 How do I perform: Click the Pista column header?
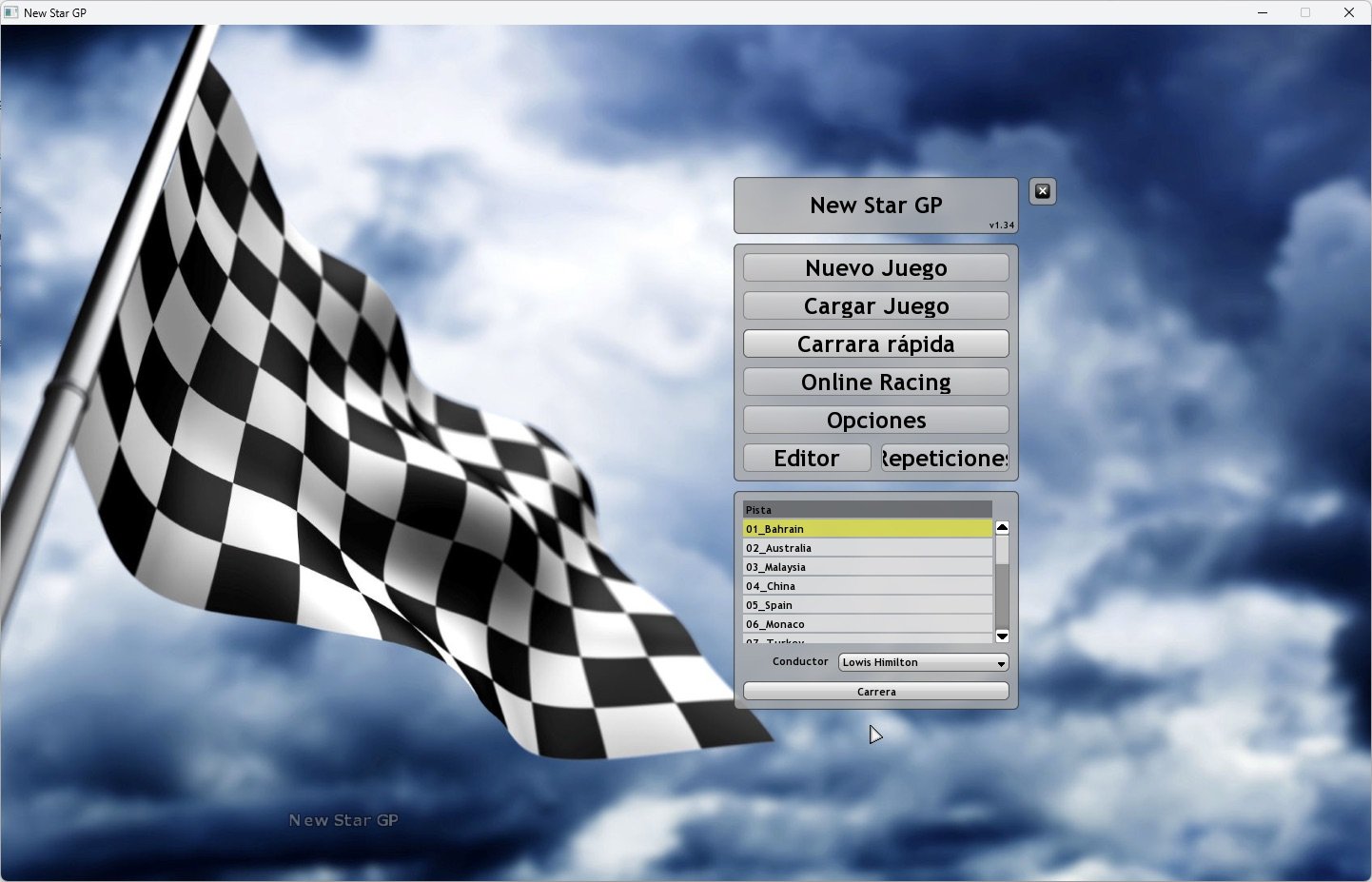click(x=867, y=510)
